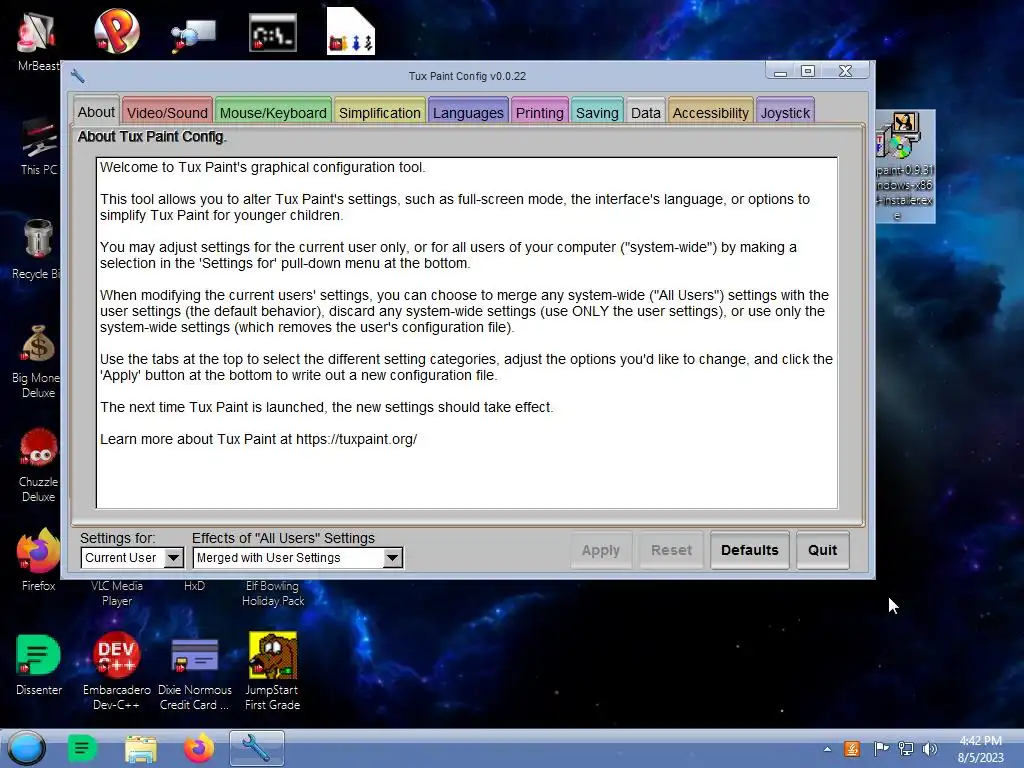Restore settings with Defaults button
This screenshot has width=1024, height=768.
(x=750, y=551)
